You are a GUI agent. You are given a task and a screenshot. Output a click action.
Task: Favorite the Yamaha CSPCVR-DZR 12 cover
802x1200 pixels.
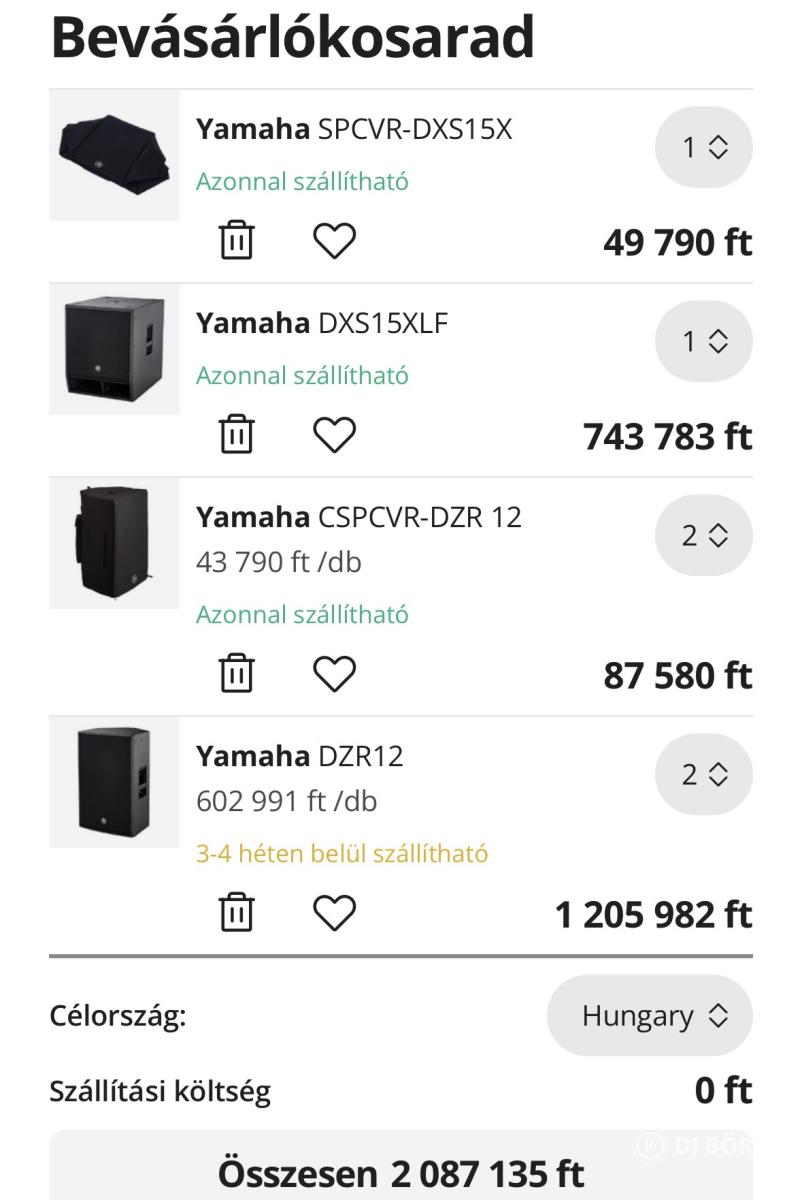coord(334,674)
